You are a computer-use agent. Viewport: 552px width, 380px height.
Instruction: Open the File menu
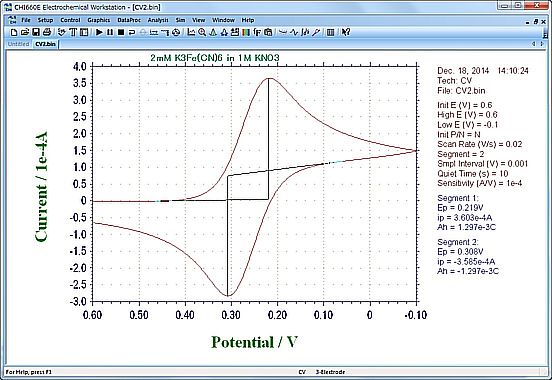(26, 20)
